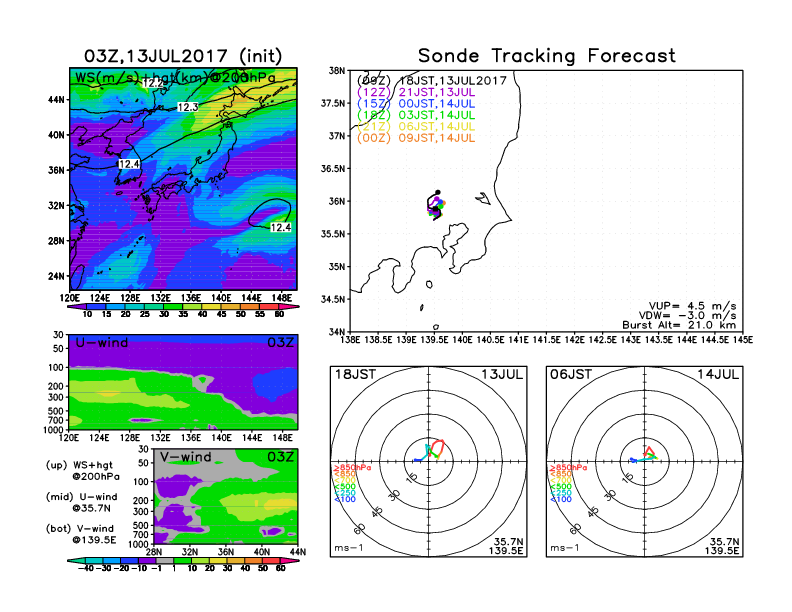The image size is (792, 612).
Task: Click the "12.3" contour label
Action: pos(188,107)
